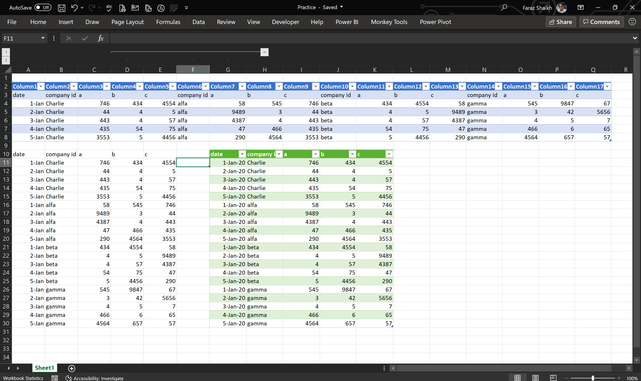Click the formula bar Enter checkmark icon
Image resolution: width=641 pixels, height=381 pixels.
85,38
